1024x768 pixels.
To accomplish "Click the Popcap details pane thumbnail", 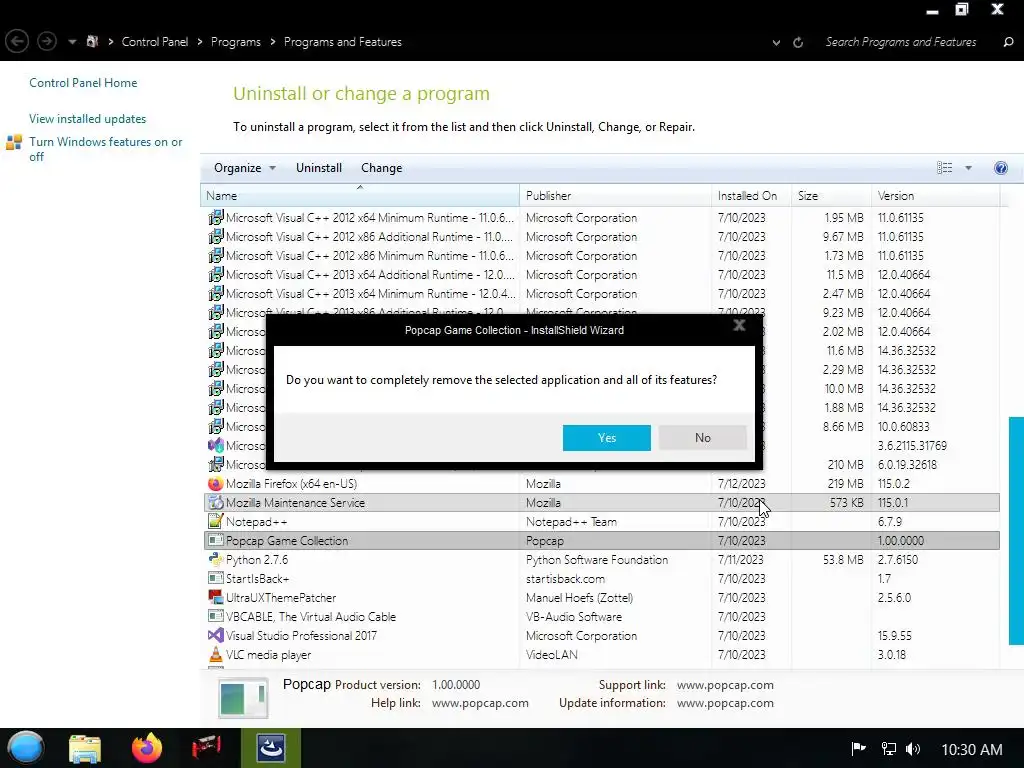I will coord(242,698).
